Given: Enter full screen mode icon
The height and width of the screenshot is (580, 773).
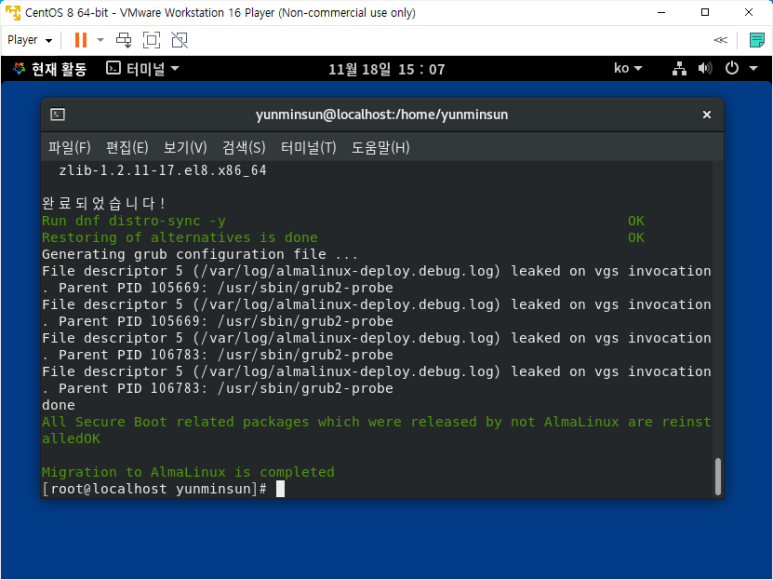Looking at the screenshot, I should (151, 40).
